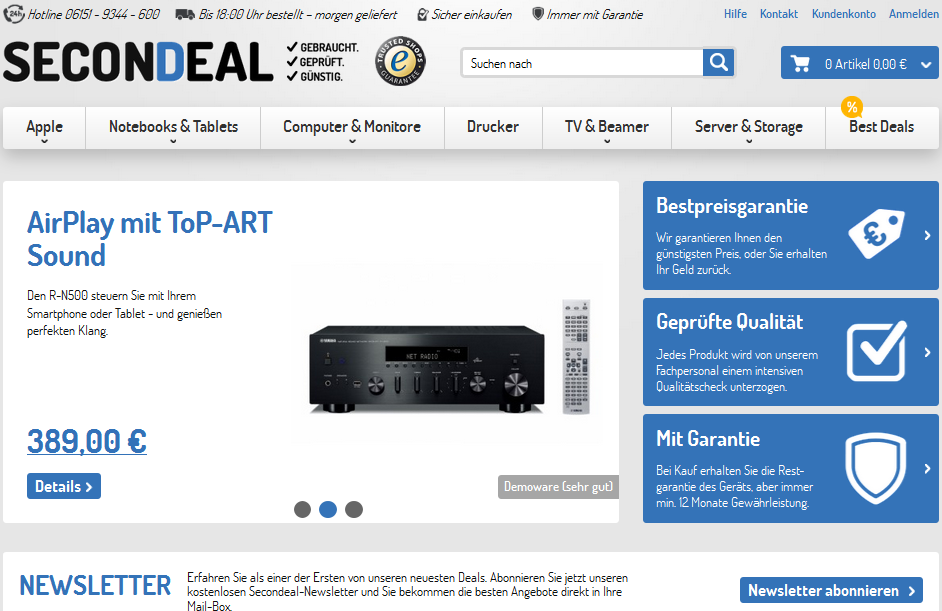Click the Suchen nach search field
The width and height of the screenshot is (942, 611).
click(x=582, y=63)
